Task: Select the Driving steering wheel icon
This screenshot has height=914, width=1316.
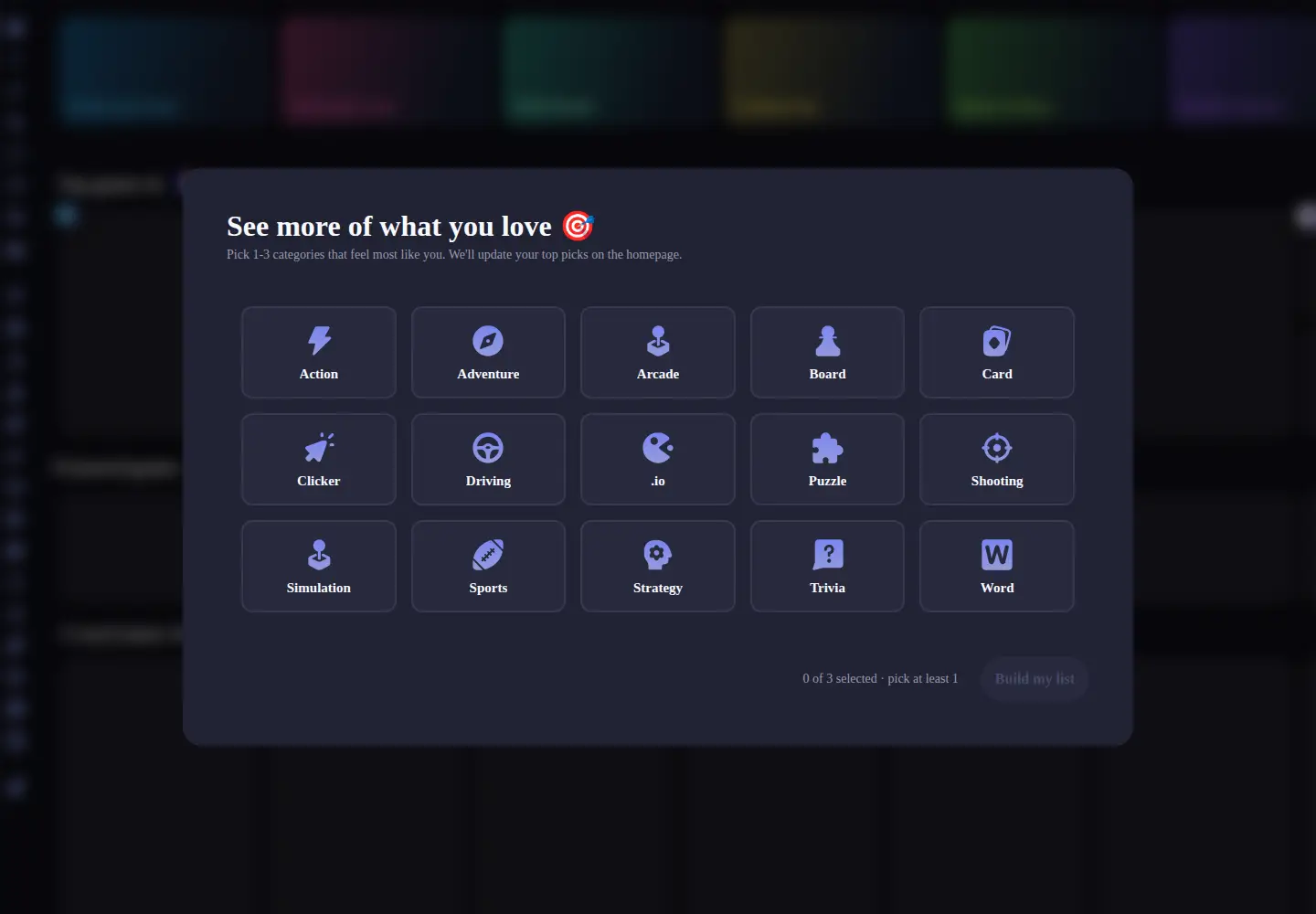Action: [488, 448]
